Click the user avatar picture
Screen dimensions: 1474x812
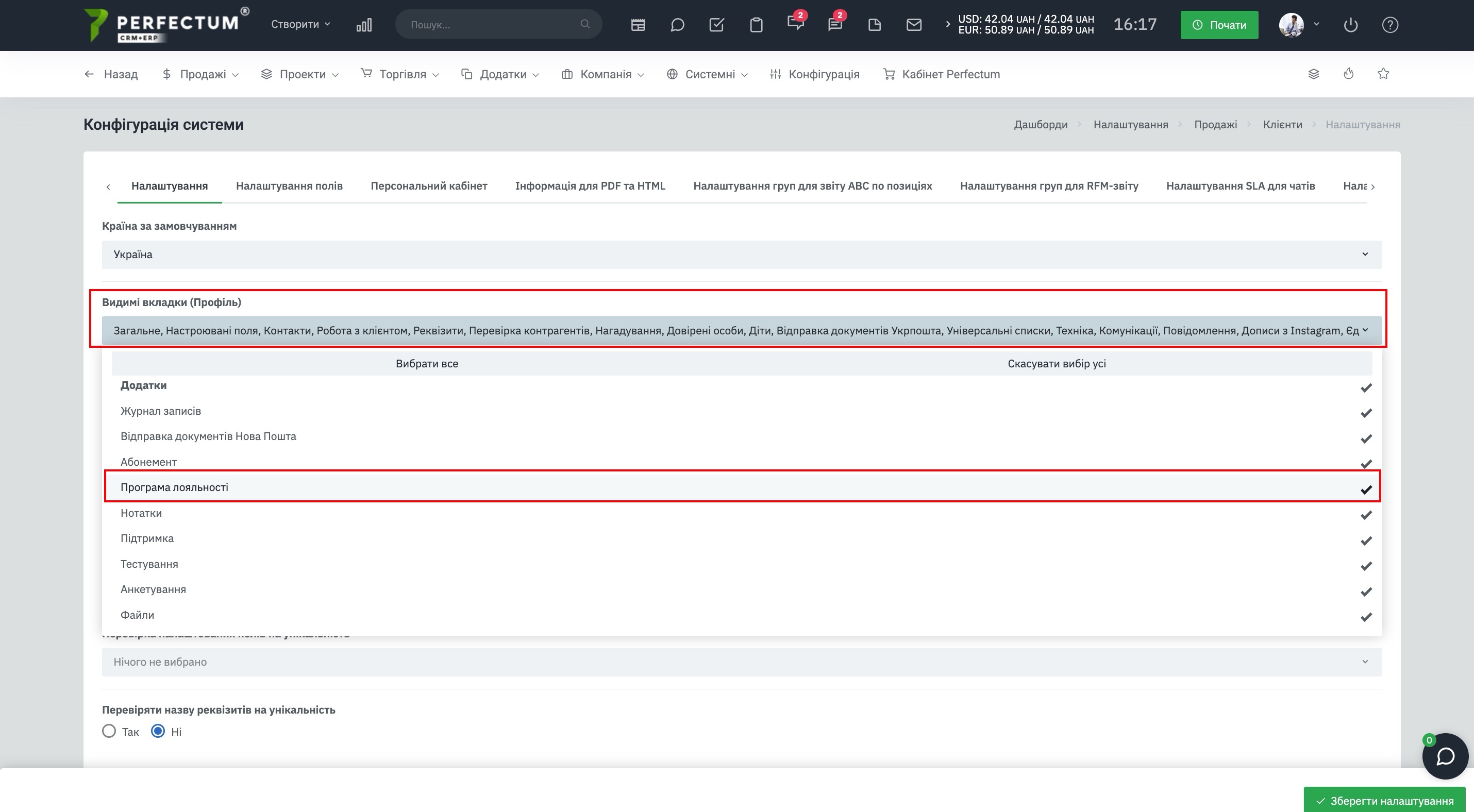click(1292, 25)
